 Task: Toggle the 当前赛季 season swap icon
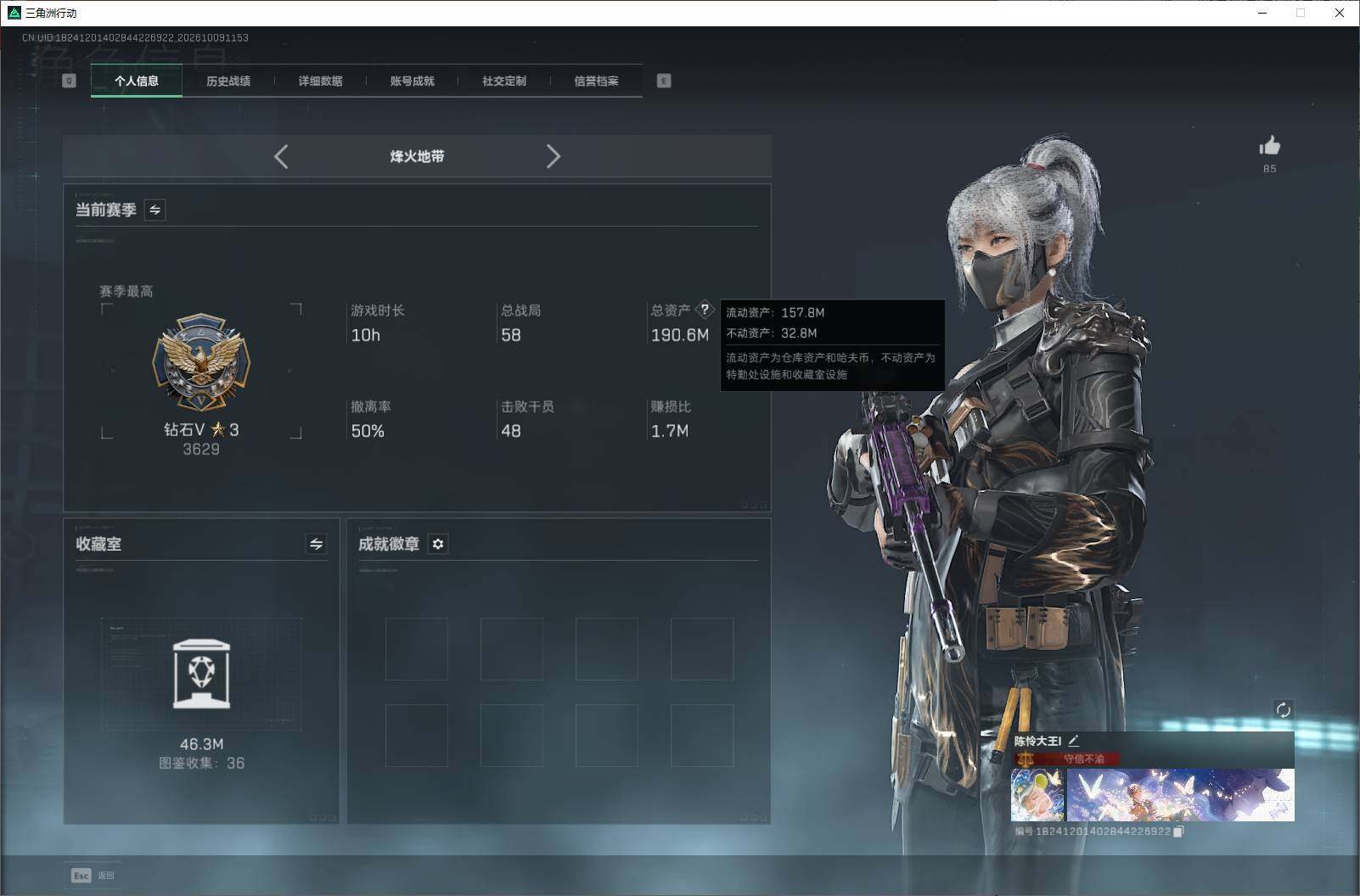coord(155,210)
